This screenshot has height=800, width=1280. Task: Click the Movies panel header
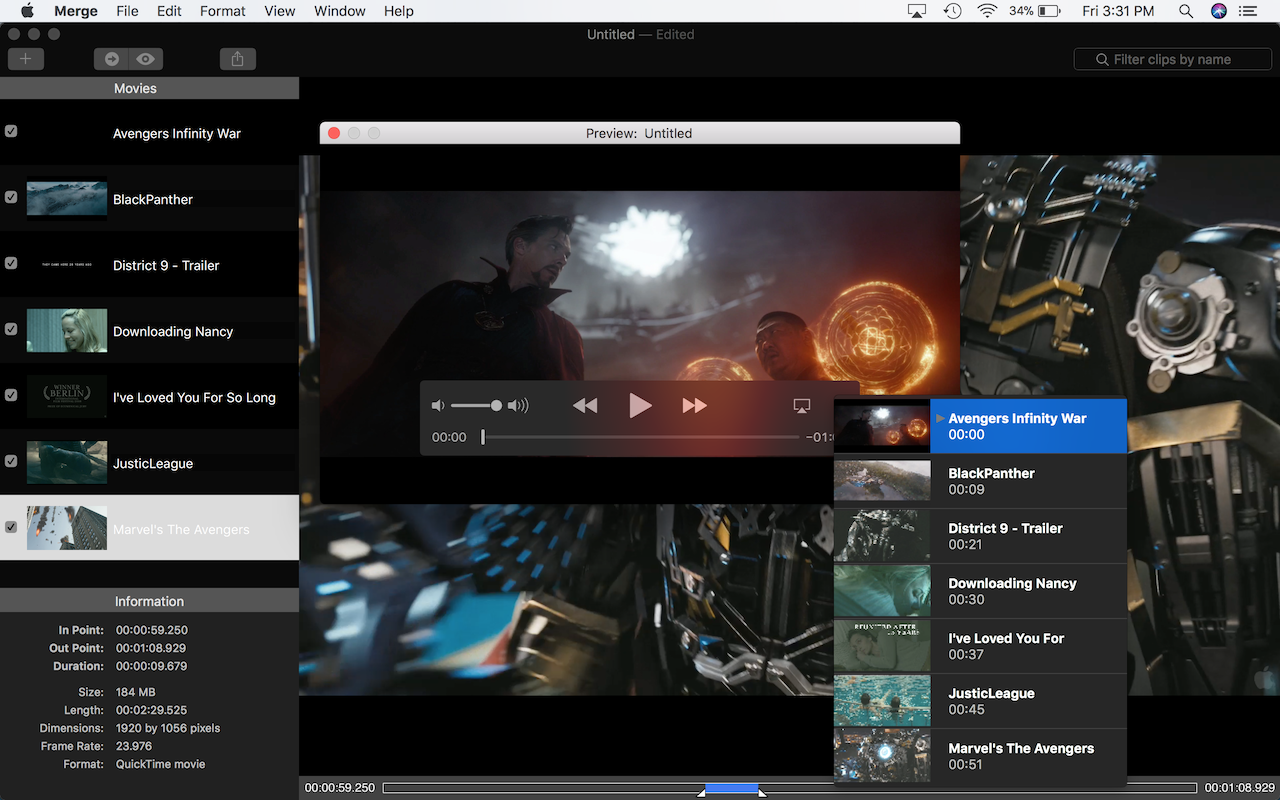(149, 88)
